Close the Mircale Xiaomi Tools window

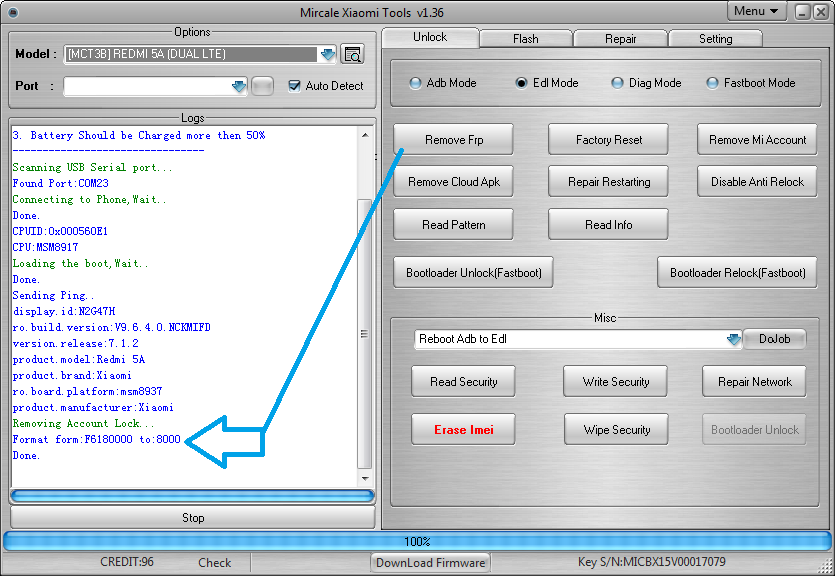pyautogui.click(x=821, y=12)
